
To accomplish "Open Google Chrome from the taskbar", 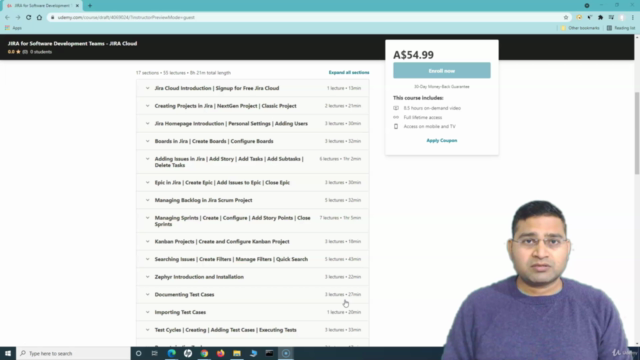I will pos(204,353).
